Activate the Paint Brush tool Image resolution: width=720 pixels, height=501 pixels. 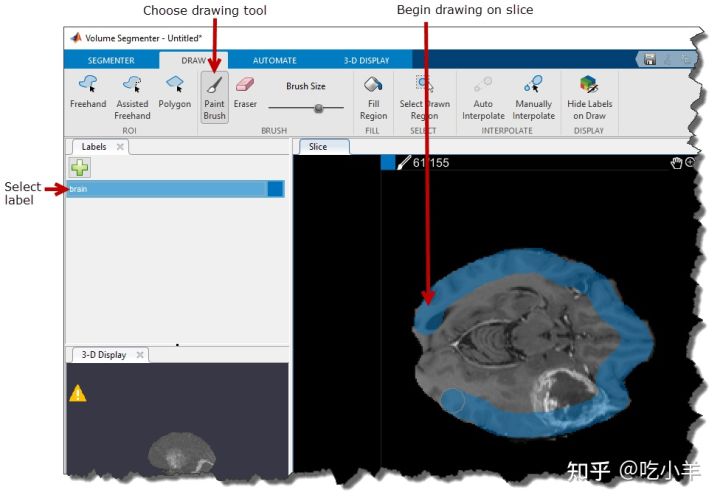click(214, 96)
